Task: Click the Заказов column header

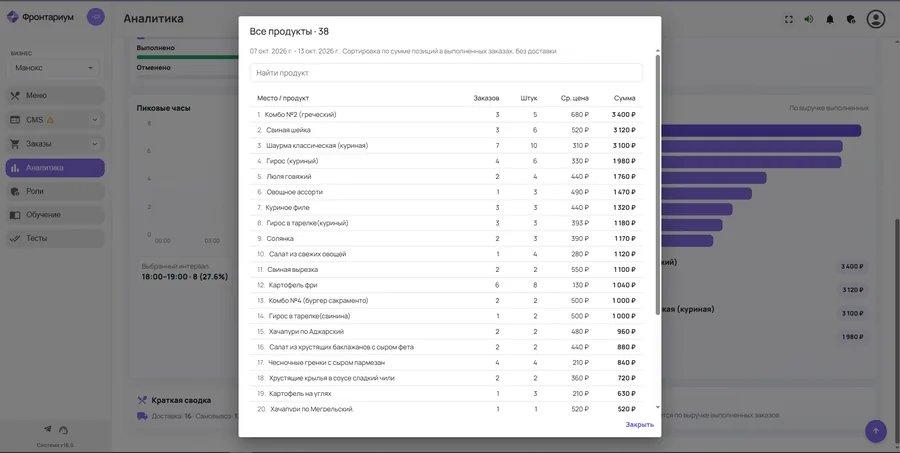Action: coord(486,98)
